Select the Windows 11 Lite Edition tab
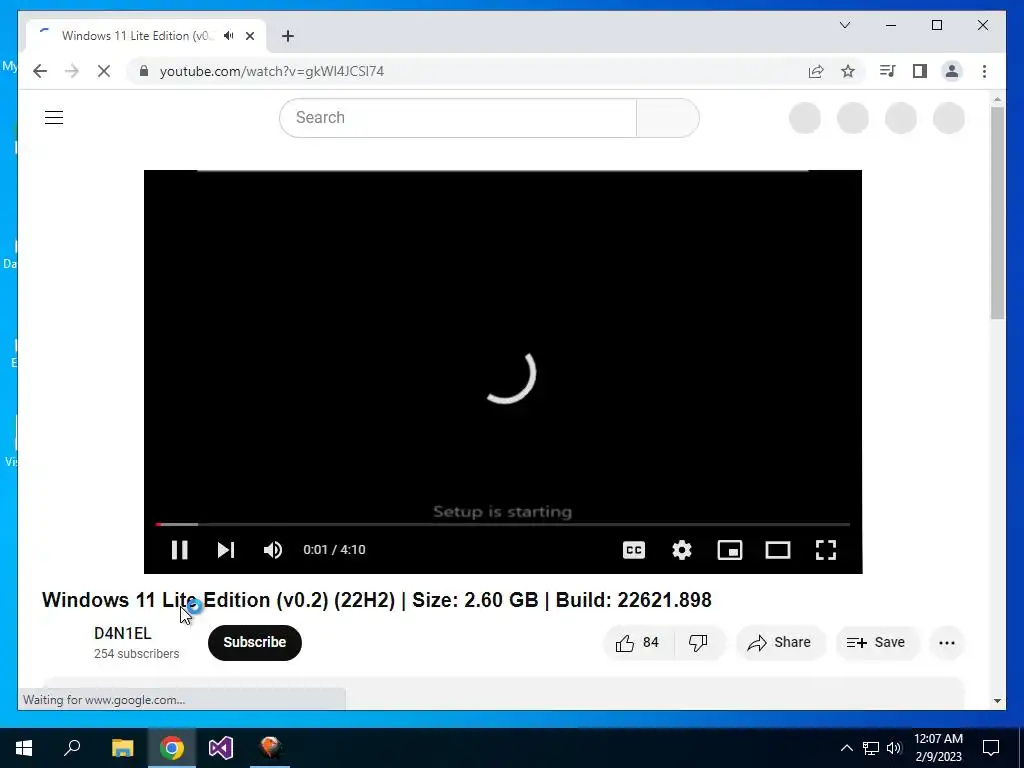The width and height of the screenshot is (1024, 768). 146,36
